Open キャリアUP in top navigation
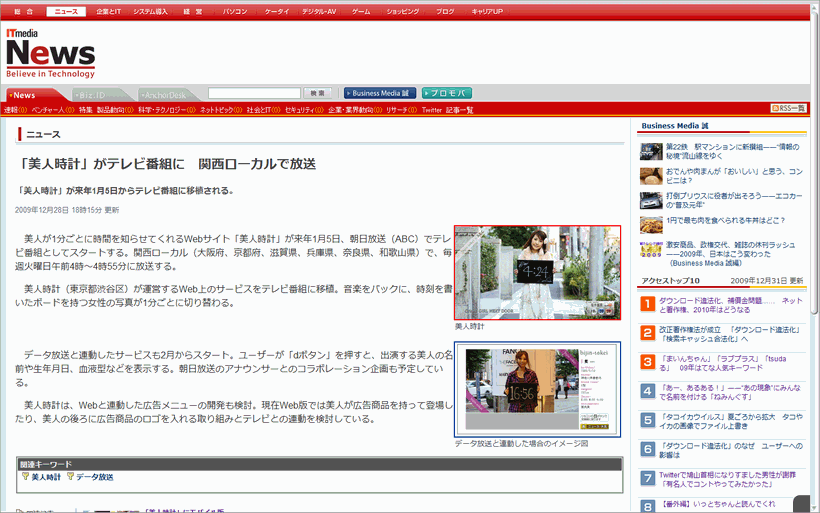The image size is (820, 513). [x=487, y=12]
